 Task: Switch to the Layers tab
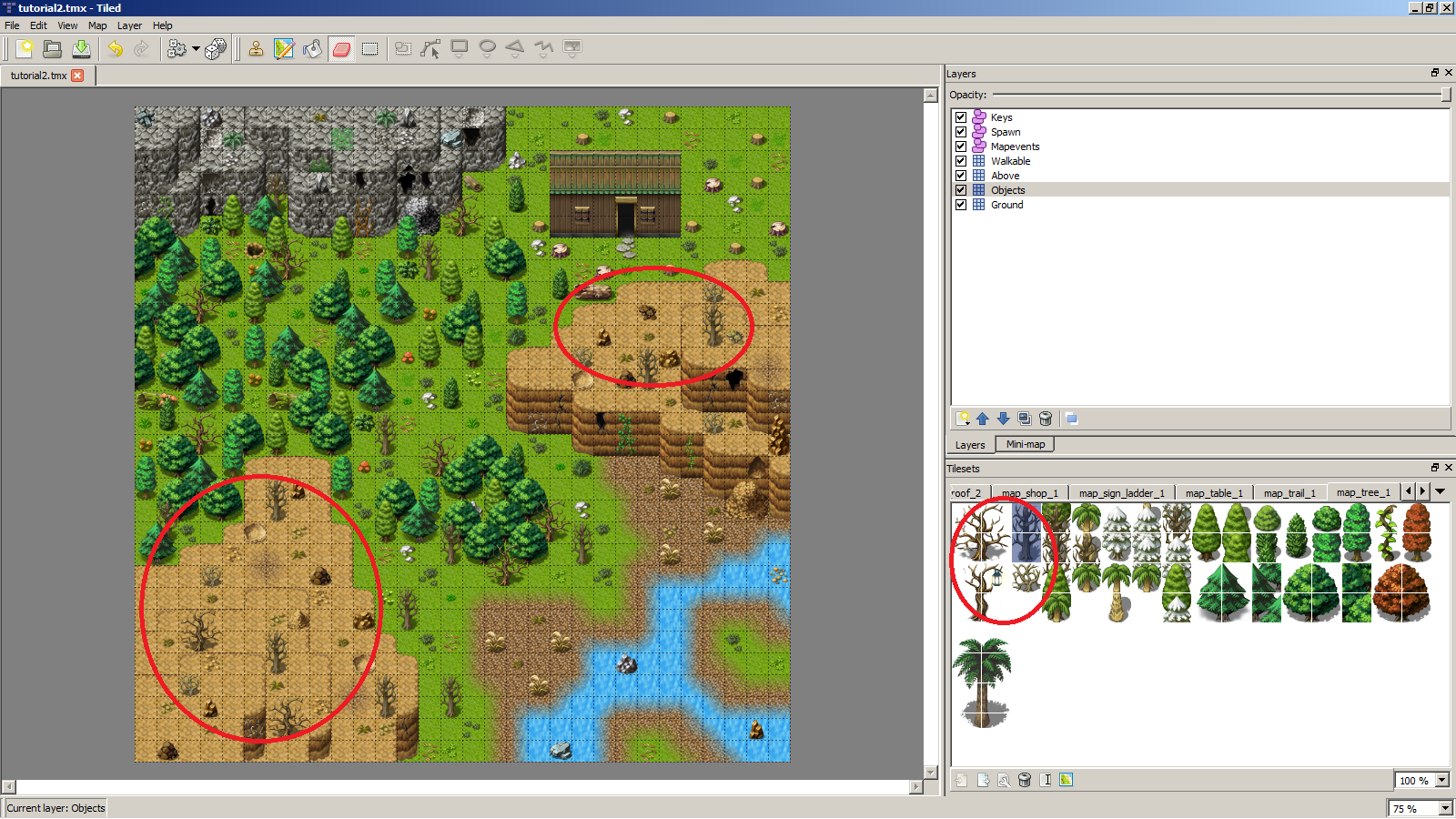coord(970,445)
